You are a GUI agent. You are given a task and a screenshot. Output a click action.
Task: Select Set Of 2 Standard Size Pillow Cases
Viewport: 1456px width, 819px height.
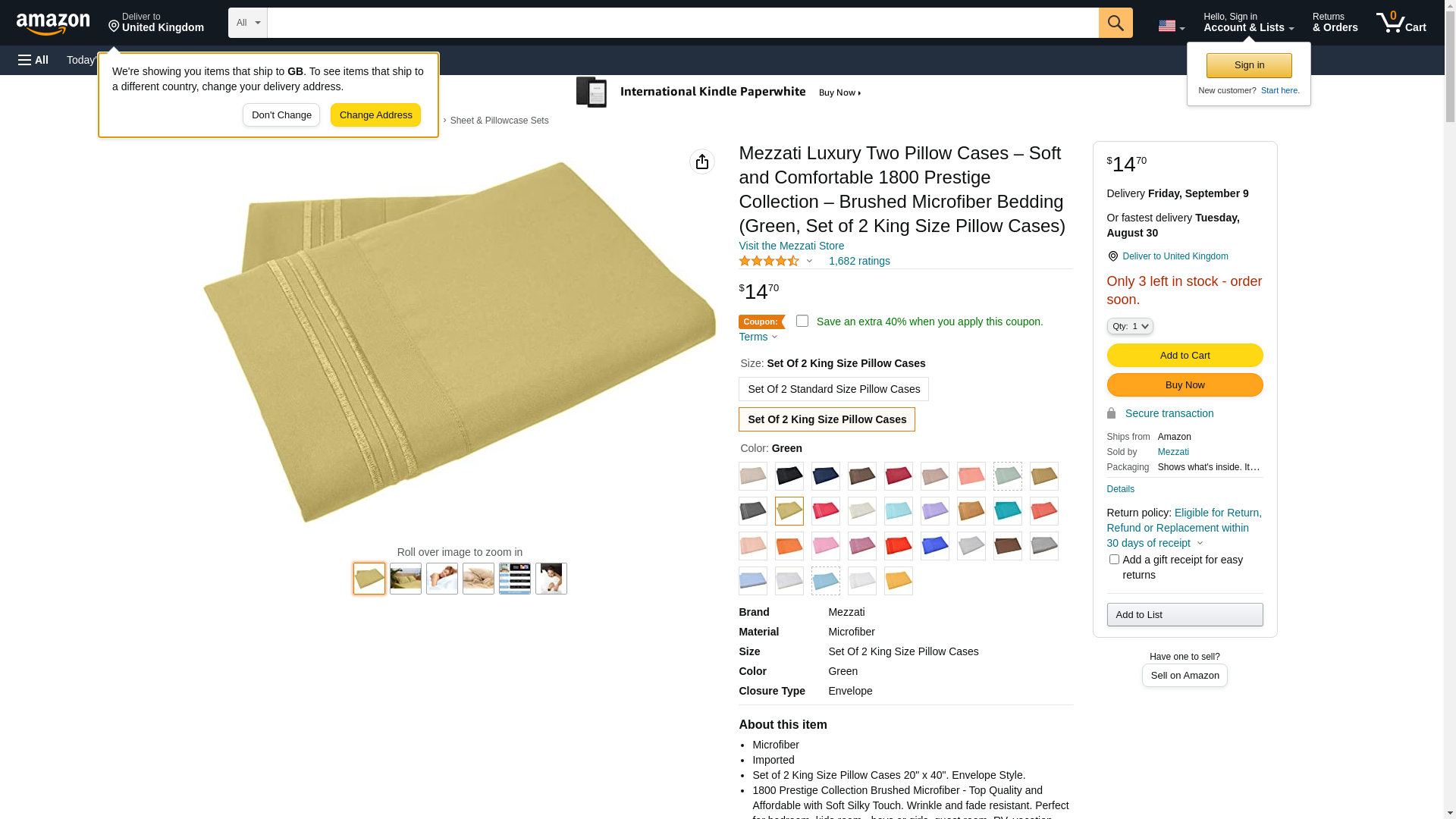pos(833,389)
